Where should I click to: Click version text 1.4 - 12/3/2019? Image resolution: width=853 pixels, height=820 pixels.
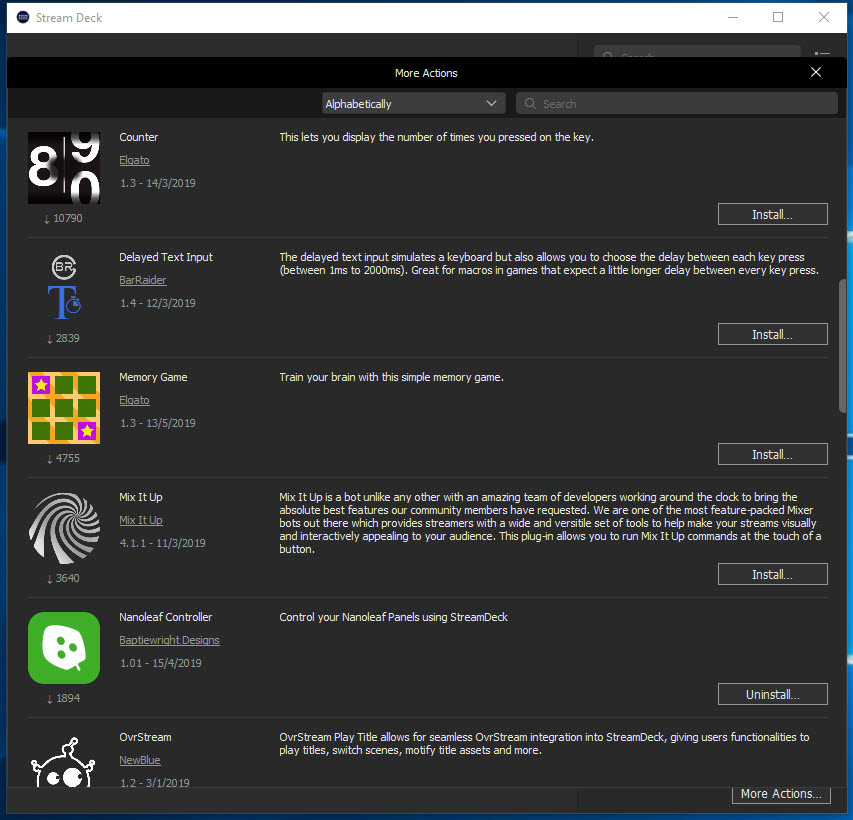pyautogui.click(x=158, y=303)
